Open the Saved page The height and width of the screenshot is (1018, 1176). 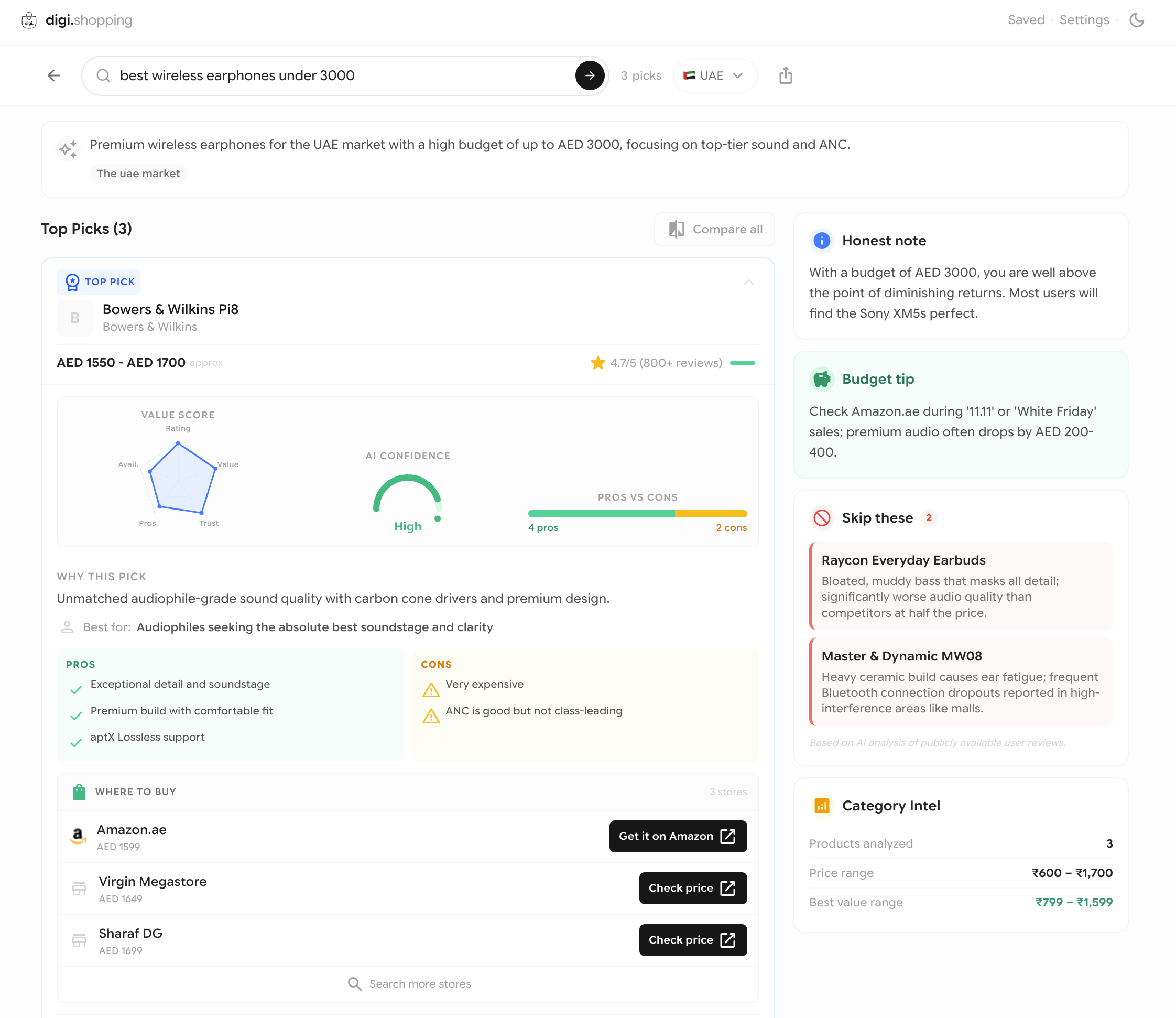point(1026,20)
